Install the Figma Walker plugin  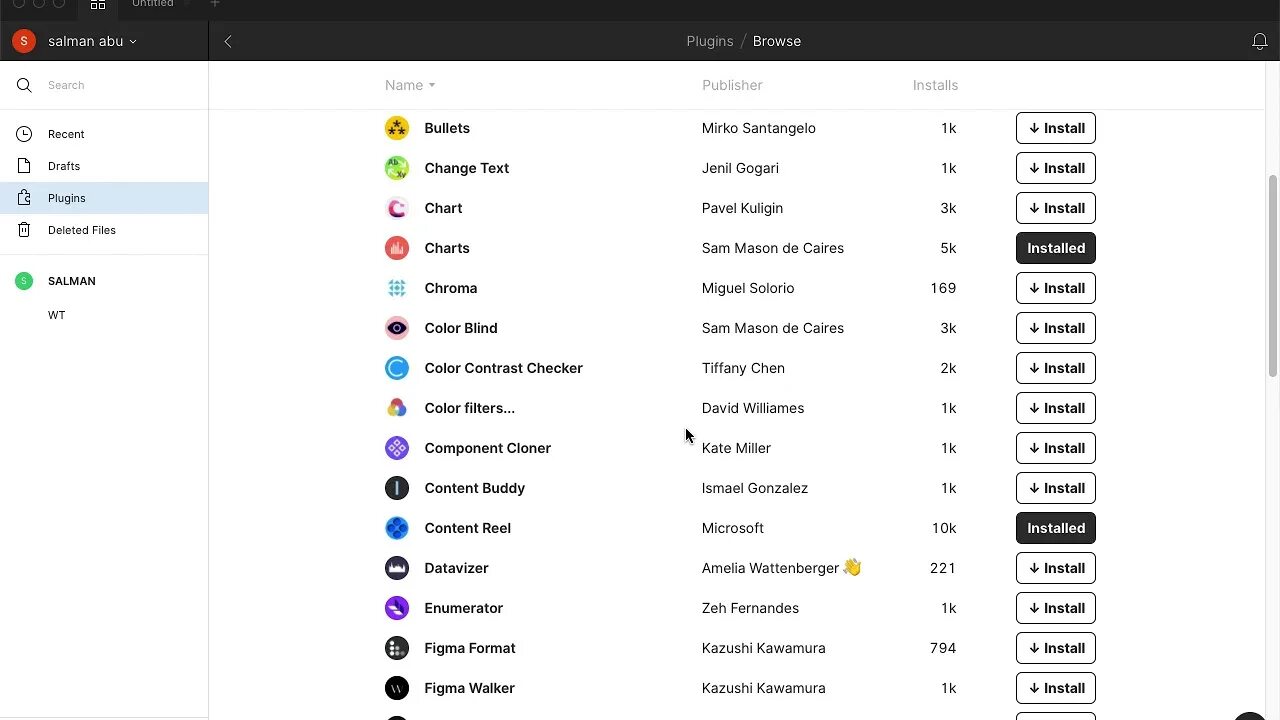tap(1056, 688)
